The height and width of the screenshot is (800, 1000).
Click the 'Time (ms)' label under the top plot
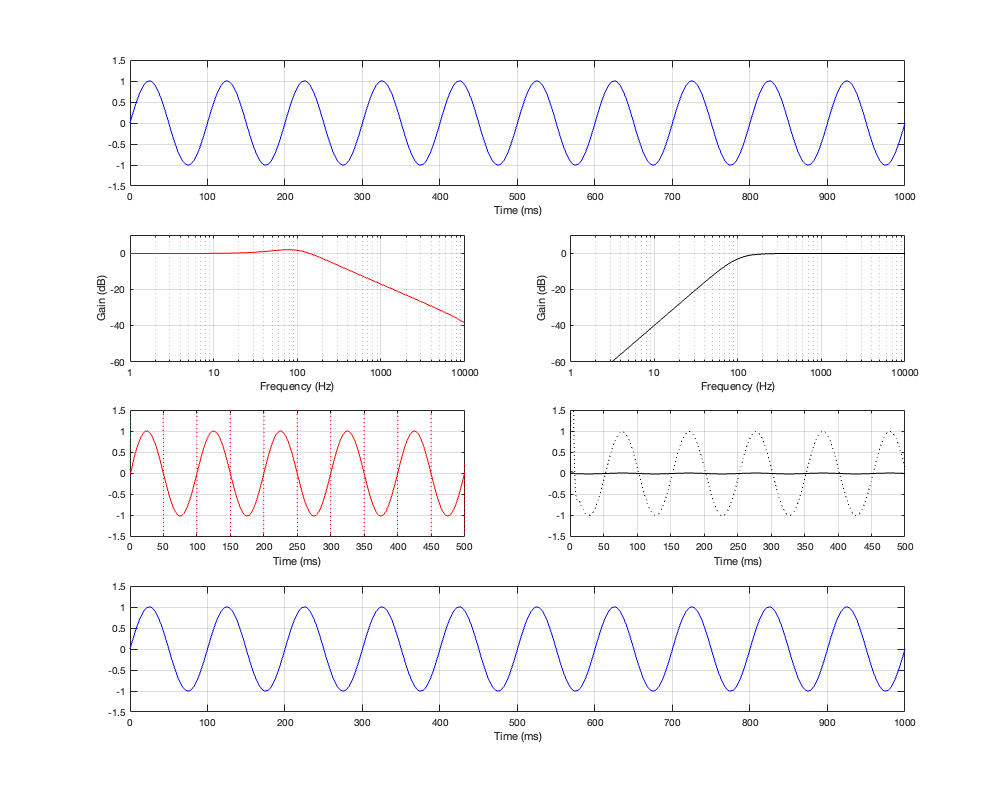point(517,211)
